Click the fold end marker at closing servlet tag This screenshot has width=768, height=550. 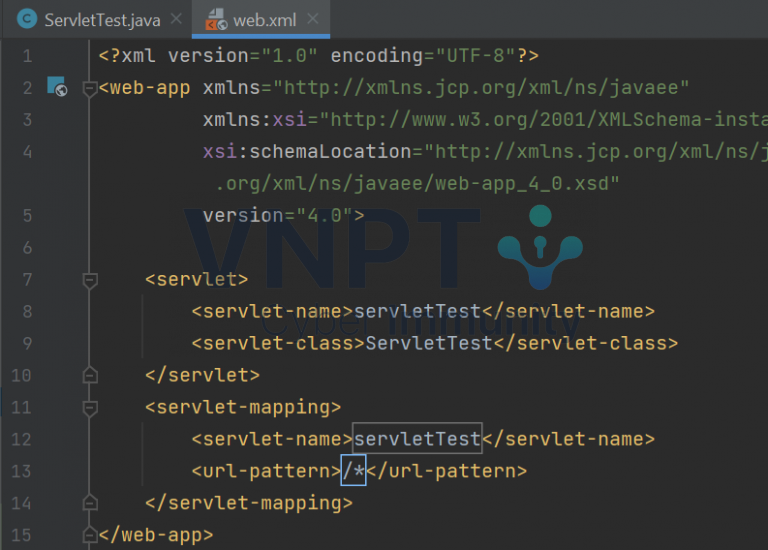pyautogui.click(x=90, y=375)
